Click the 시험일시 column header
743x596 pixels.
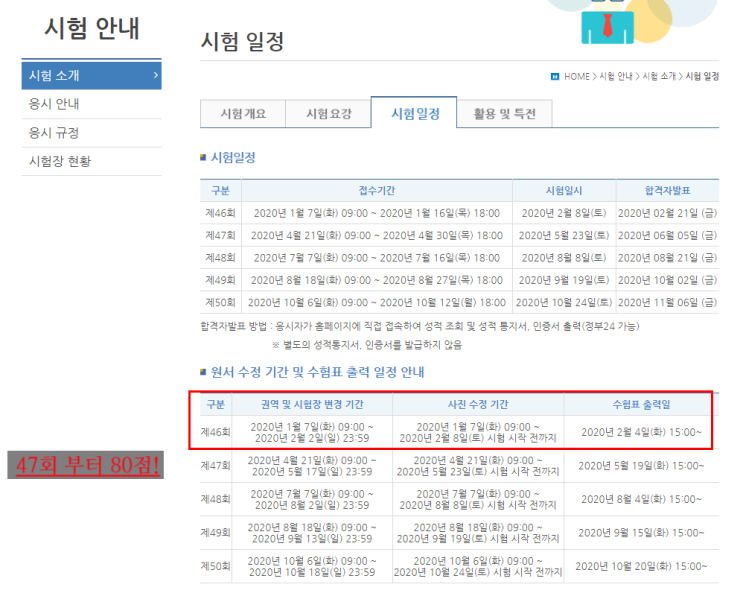[x=564, y=190]
